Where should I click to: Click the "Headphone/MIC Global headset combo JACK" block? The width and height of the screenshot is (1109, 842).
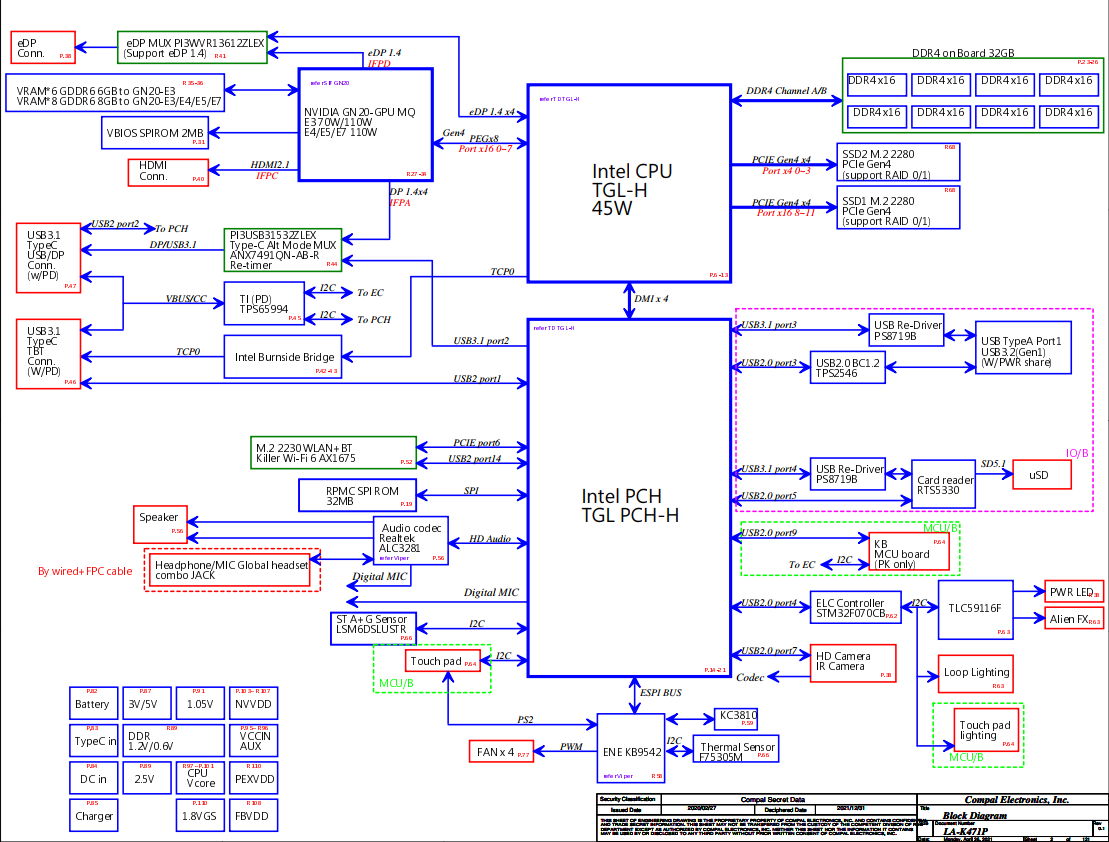[232, 570]
